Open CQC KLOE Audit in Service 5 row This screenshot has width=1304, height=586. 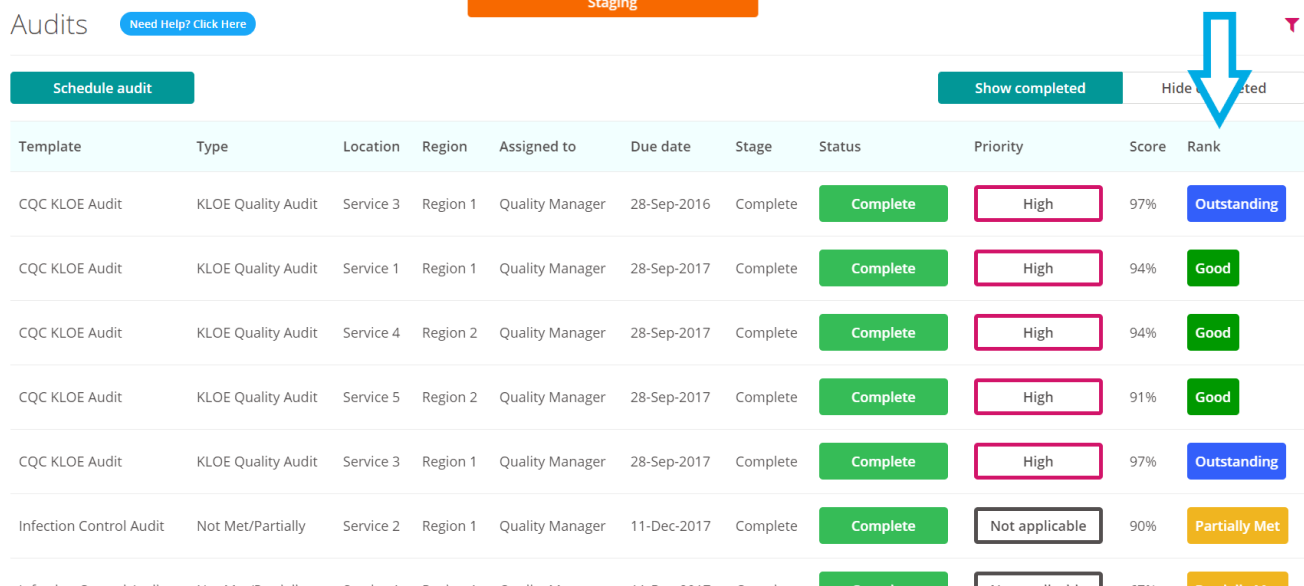[70, 397]
